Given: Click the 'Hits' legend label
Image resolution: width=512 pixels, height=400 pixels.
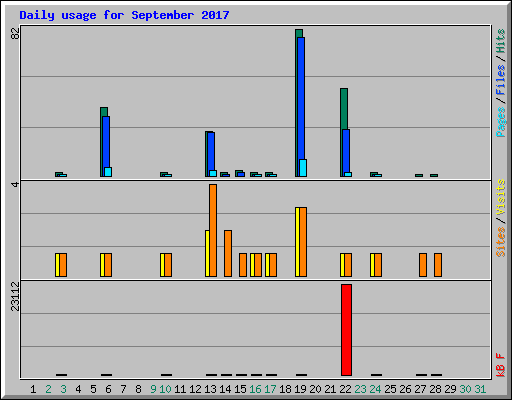Looking at the screenshot, I should coord(500,41).
